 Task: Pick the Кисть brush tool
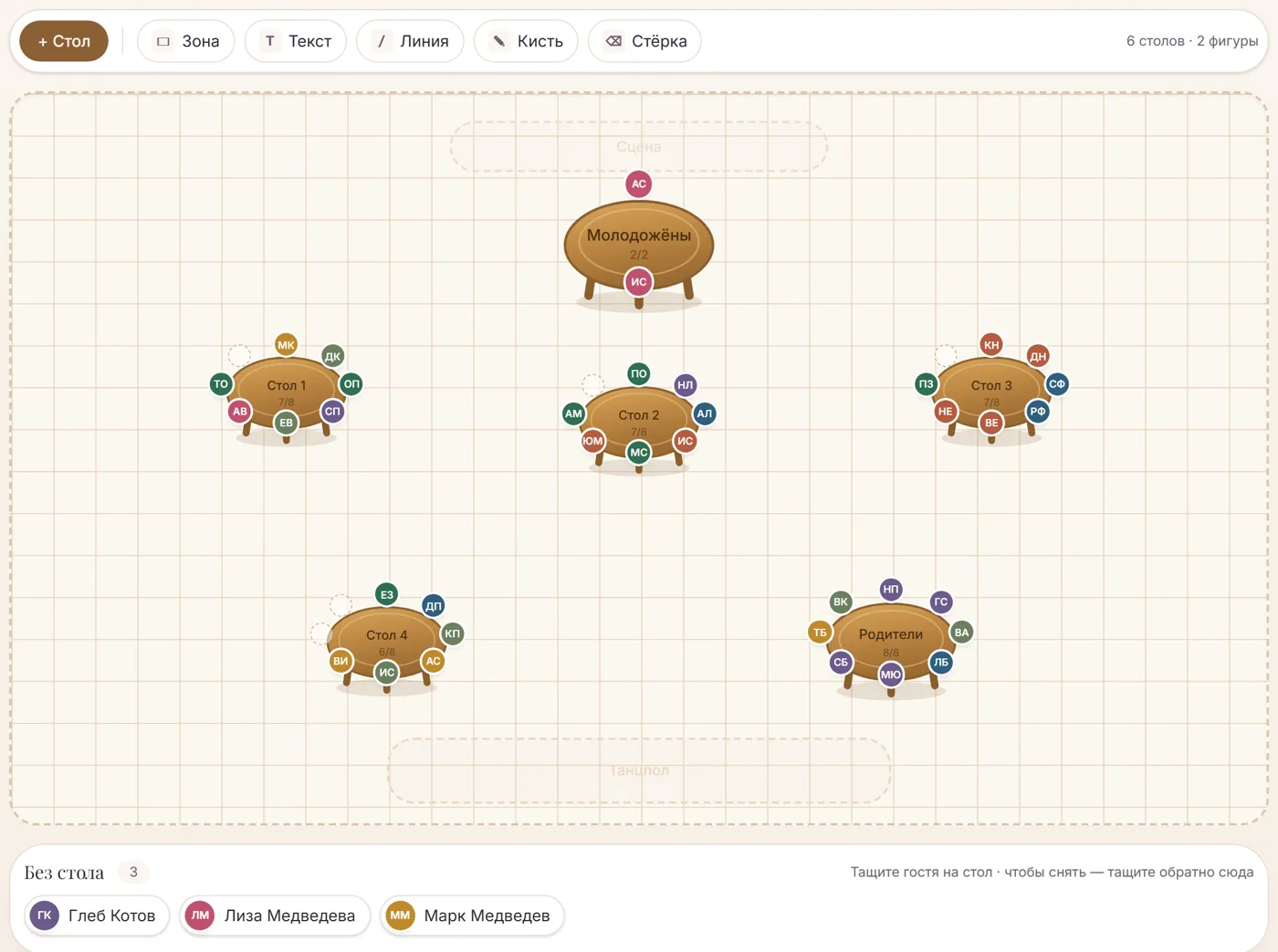coord(526,41)
